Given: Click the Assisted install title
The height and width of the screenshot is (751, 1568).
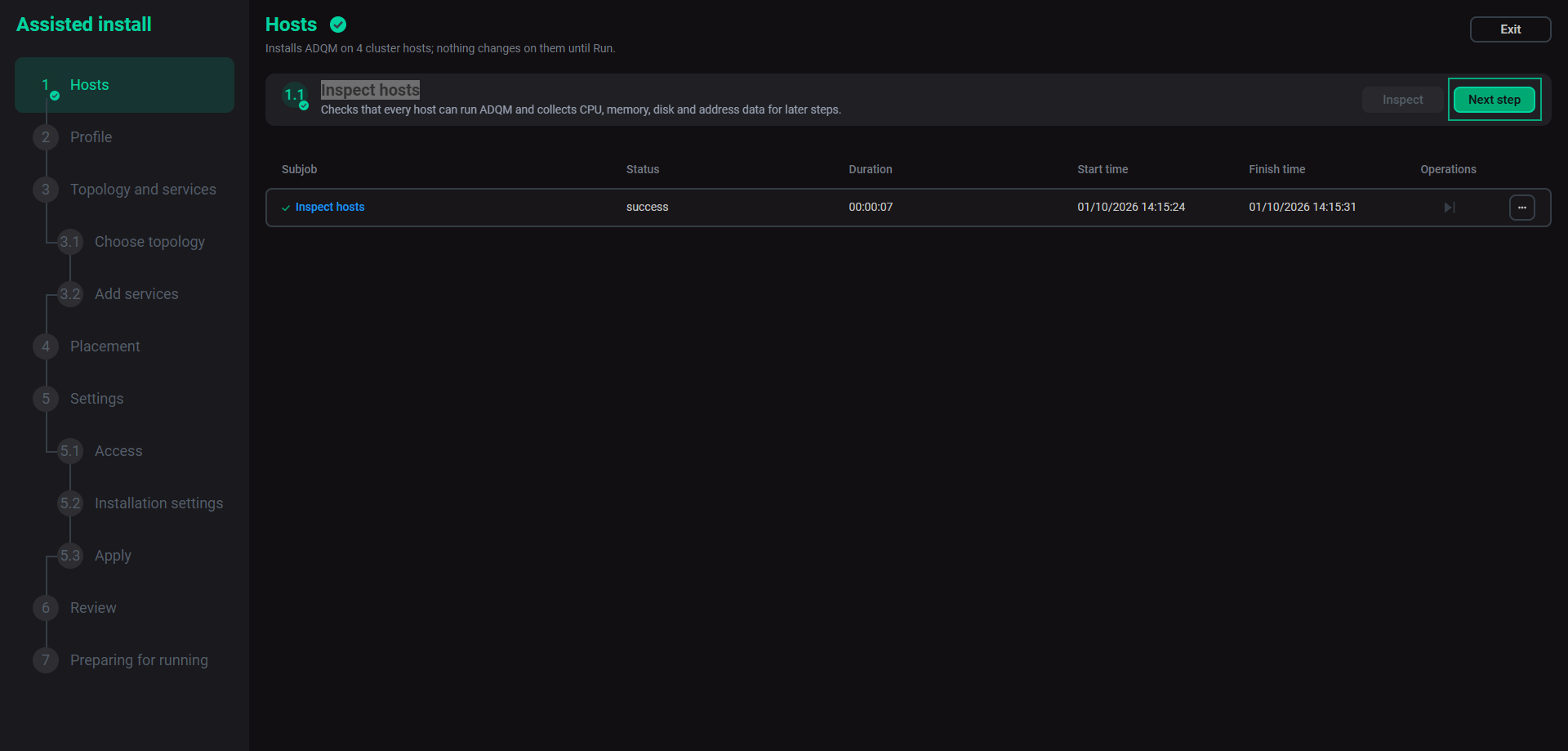Looking at the screenshot, I should click(84, 25).
